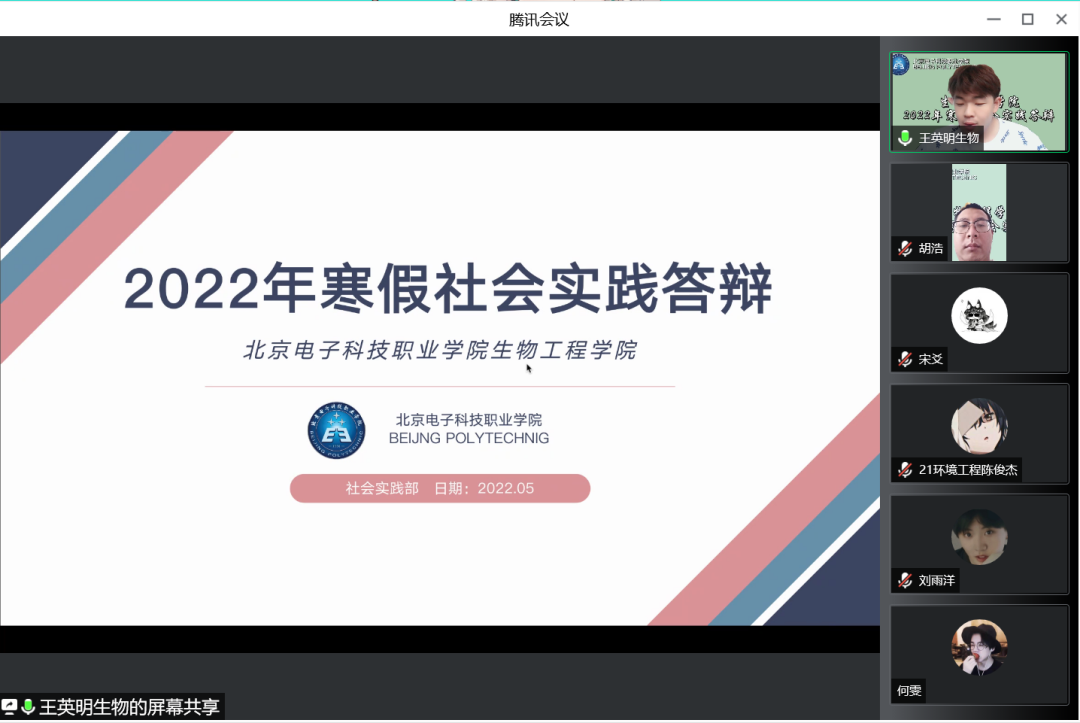The width and height of the screenshot is (1080, 723).
Task: Click green mic icon in bottom-left sharing label
Action: (28, 707)
